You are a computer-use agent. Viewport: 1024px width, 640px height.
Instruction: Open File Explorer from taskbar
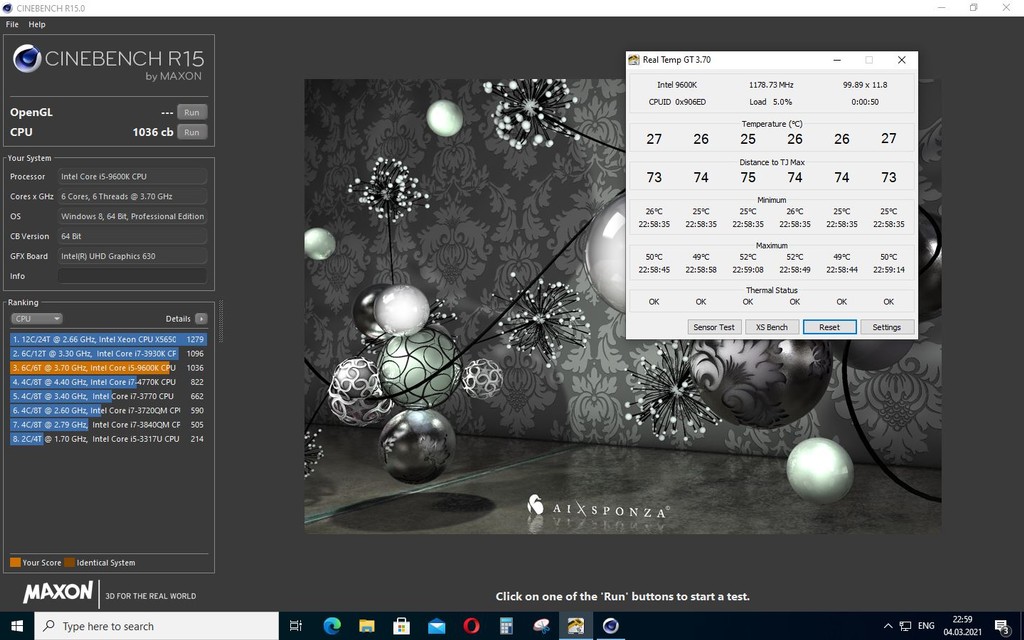point(366,627)
